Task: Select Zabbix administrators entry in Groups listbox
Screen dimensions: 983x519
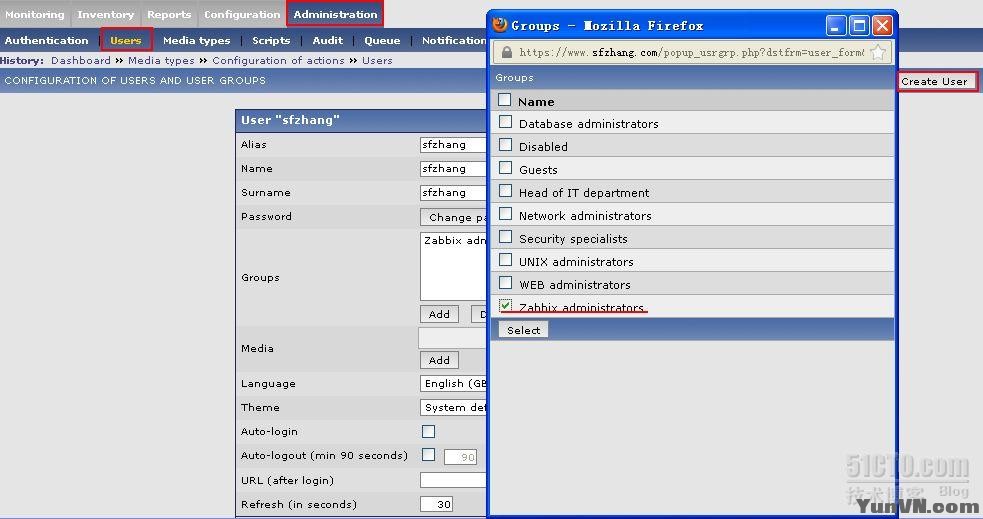Action: (x=455, y=240)
